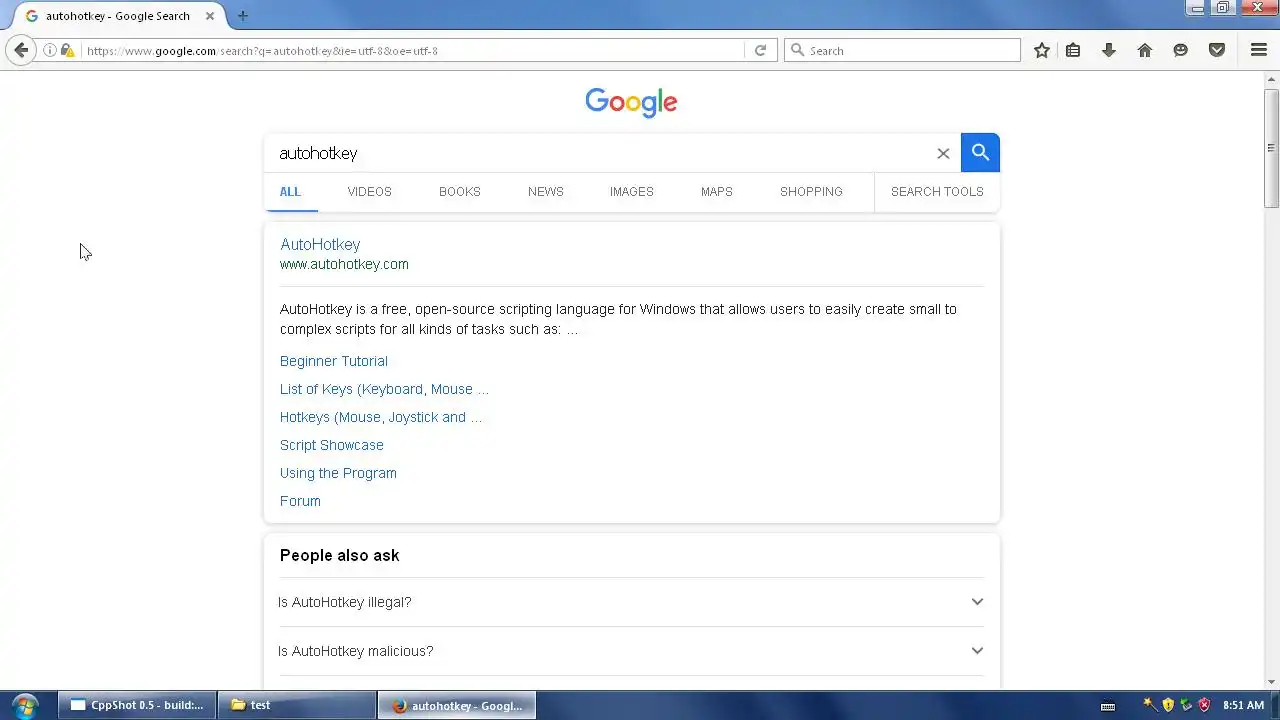Save page to Pocket icon
The image size is (1280, 720).
(x=1217, y=50)
